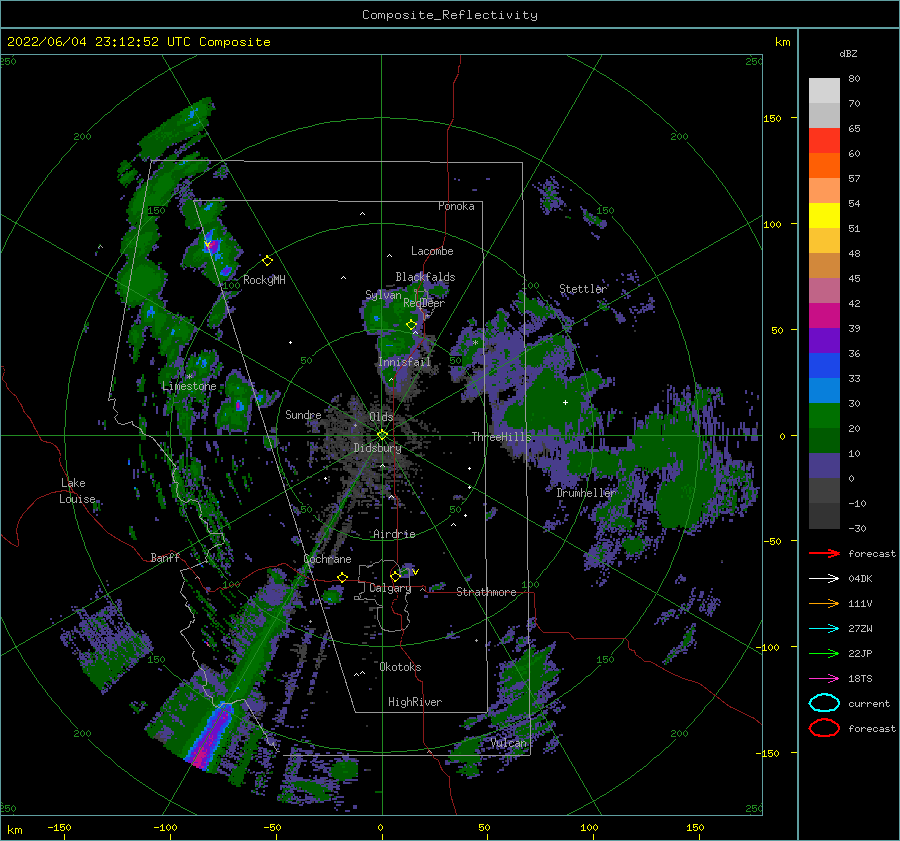This screenshot has height=841, width=900.
Task: Click the Stettler label
Action: point(583,289)
